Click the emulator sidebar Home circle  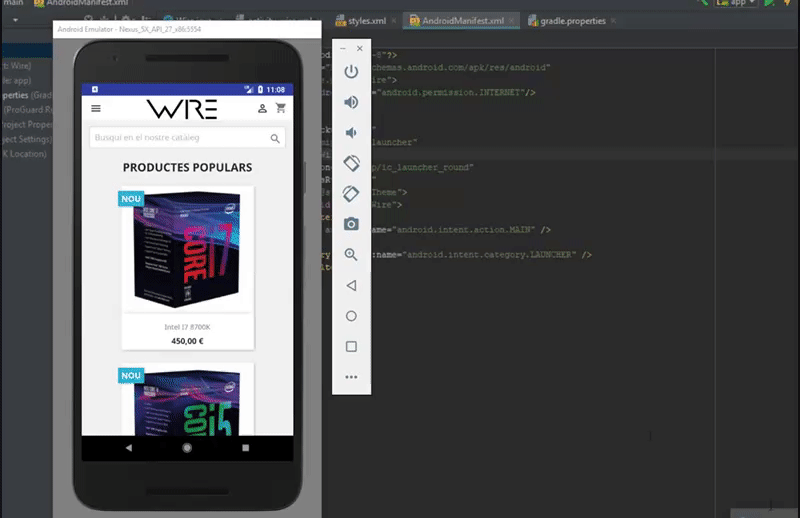click(x=351, y=316)
